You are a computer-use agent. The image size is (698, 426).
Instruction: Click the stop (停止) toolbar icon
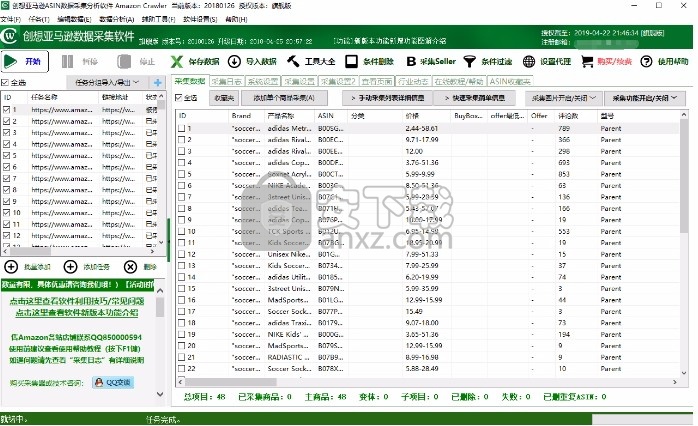point(124,61)
